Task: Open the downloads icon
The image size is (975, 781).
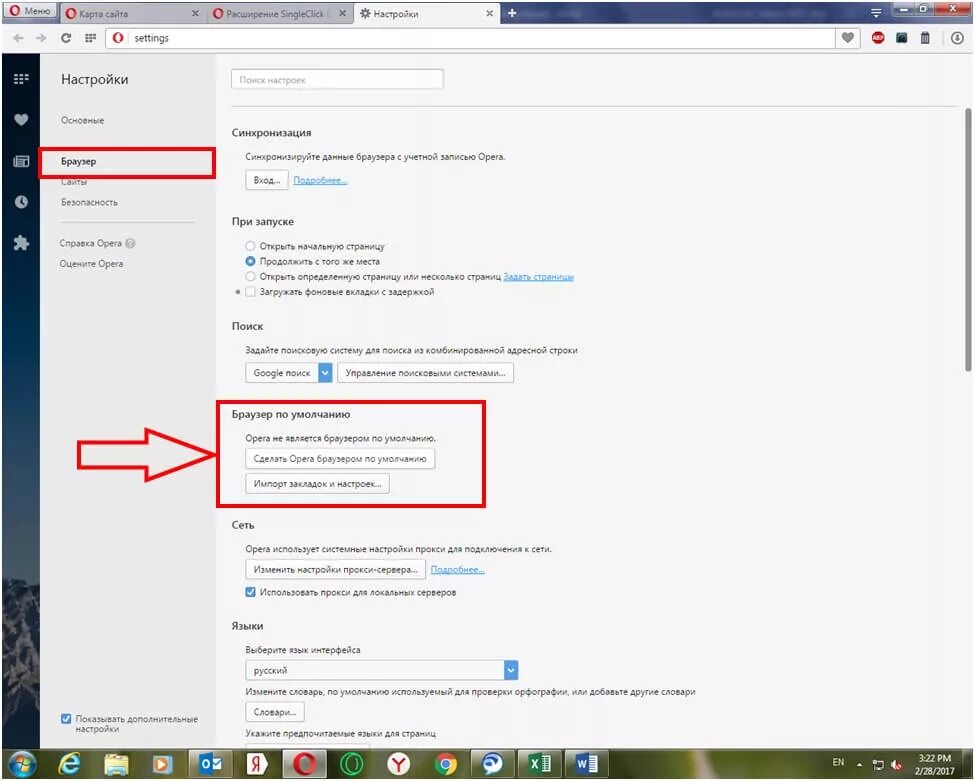Action: click(957, 38)
